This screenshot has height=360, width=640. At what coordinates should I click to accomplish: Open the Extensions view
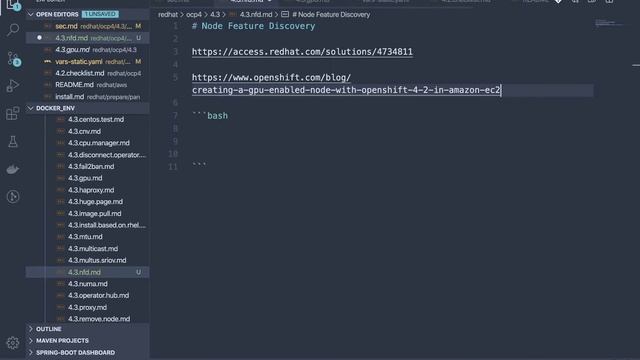coord(13,113)
